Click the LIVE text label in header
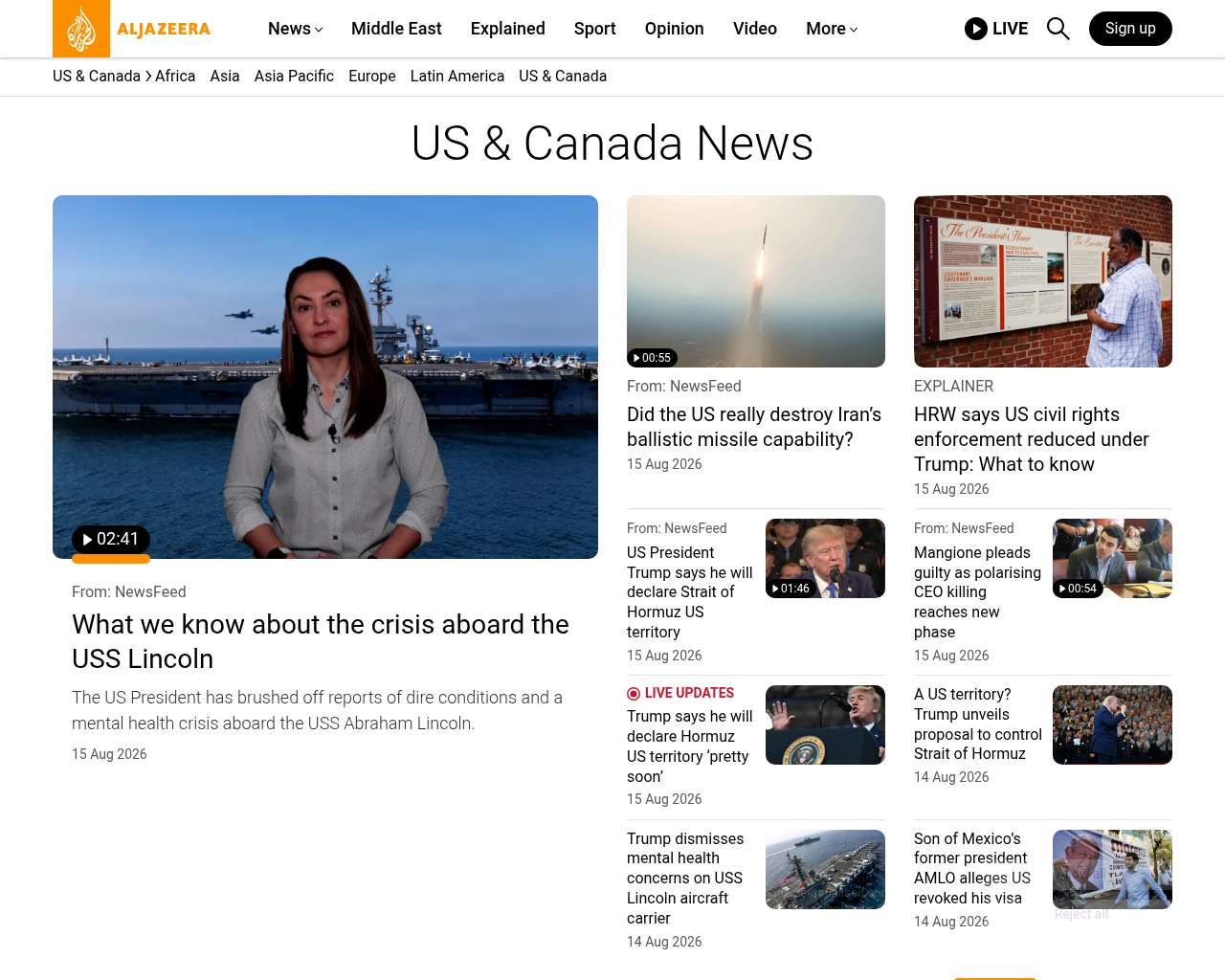The height and width of the screenshot is (980, 1225). click(x=1010, y=29)
